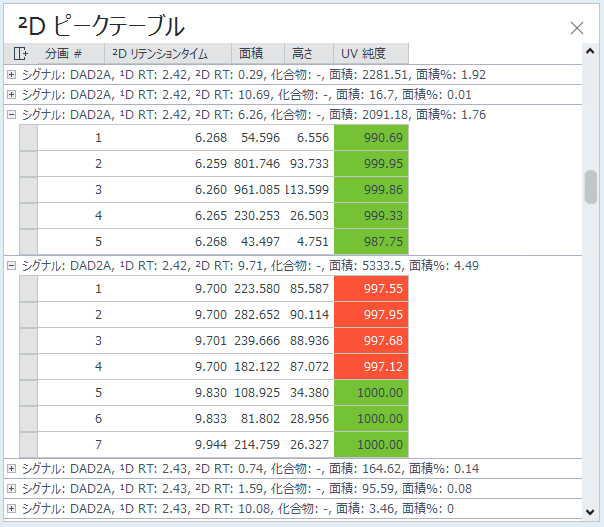Click row selector of row with area 214.759

(29, 445)
